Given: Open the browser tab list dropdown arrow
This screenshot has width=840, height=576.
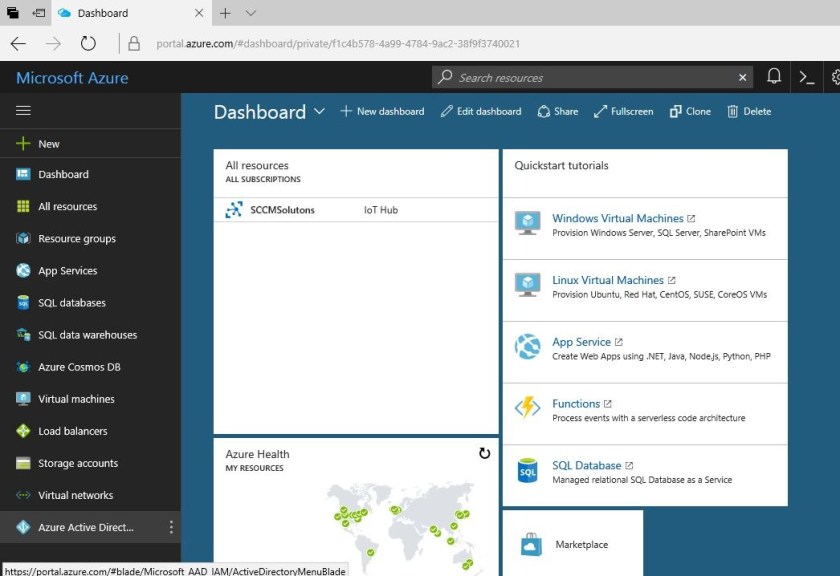Looking at the screenshot, I should [251, 13].
